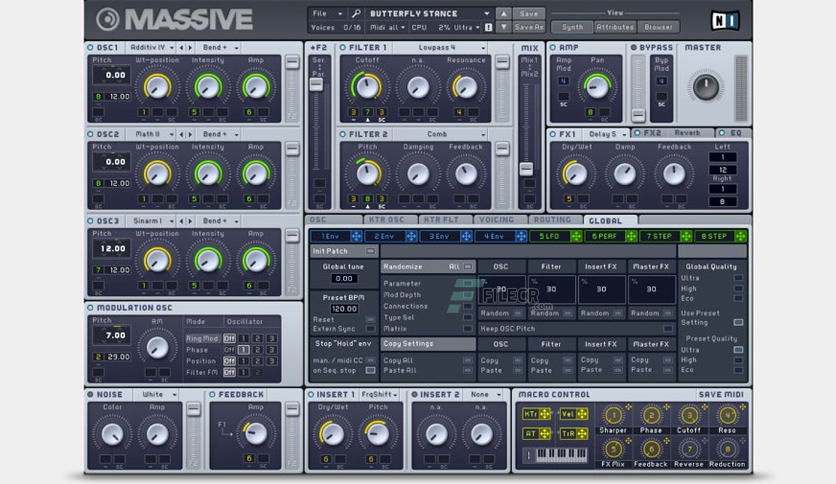Click the mini keyboard icon in Macro Control
This screenshot has height=484, width=836.
pos(561,455)
